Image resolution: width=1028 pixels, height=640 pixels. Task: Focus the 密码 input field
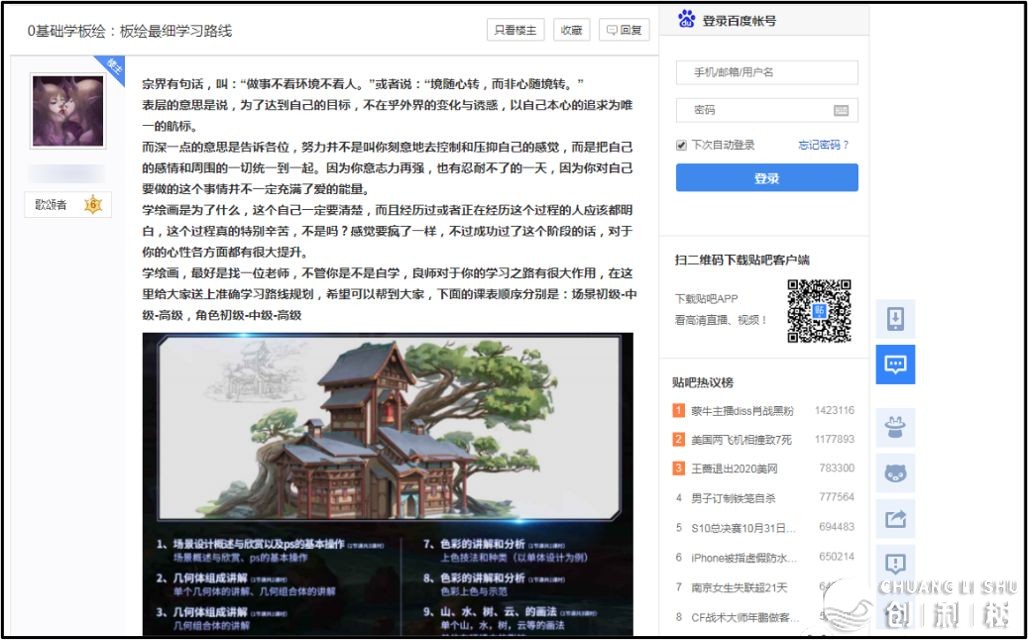[x=767, y=110]
